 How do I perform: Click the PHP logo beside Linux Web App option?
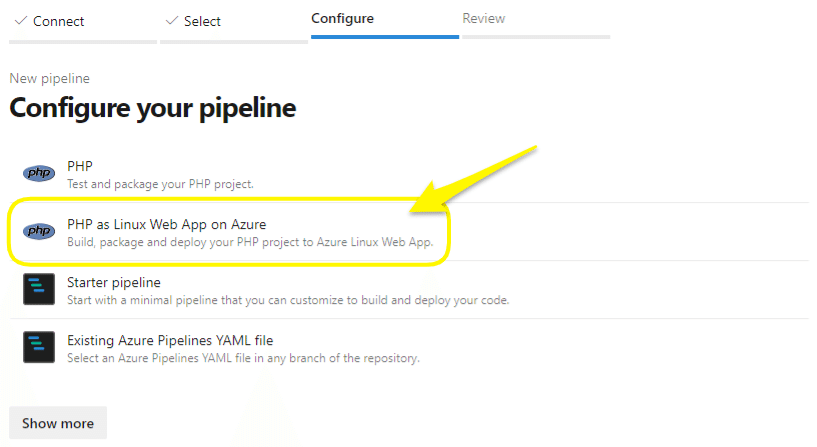[38, 232]
